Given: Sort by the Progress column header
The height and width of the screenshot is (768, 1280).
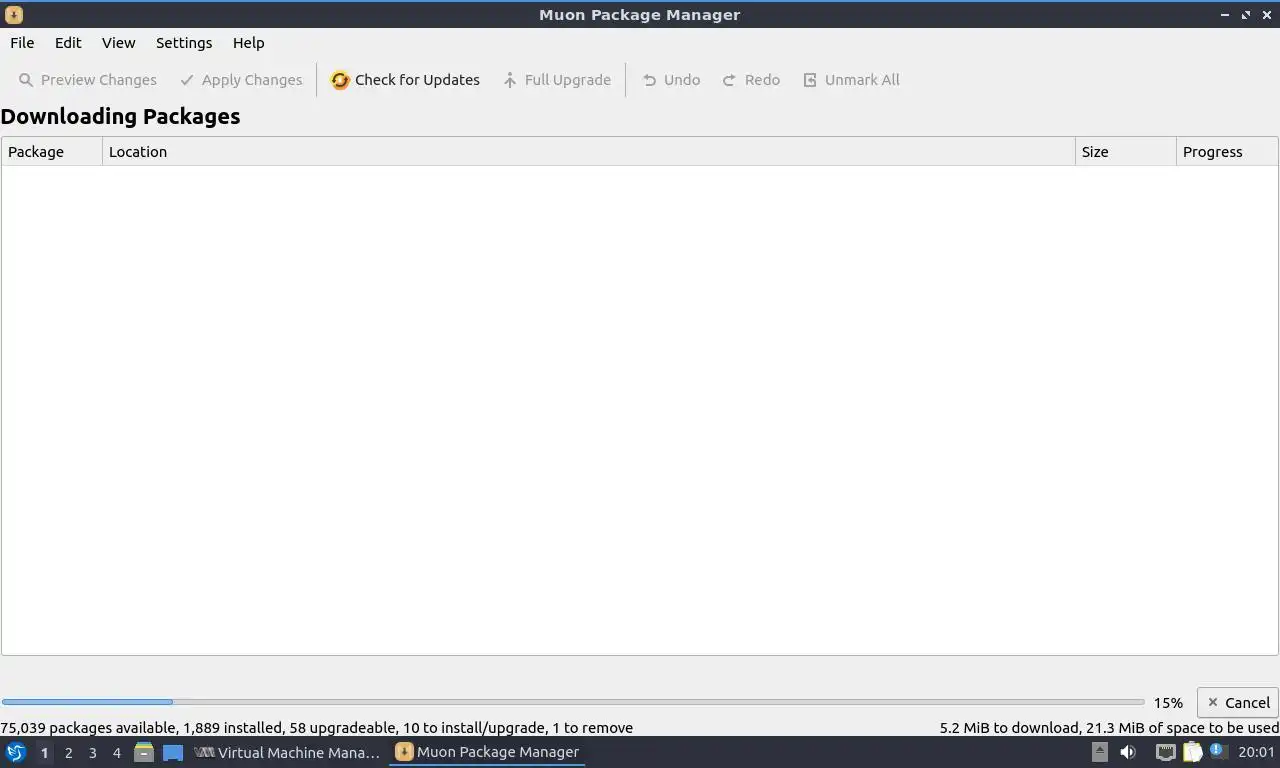Looking at the screenshot, I should 1227,152.
